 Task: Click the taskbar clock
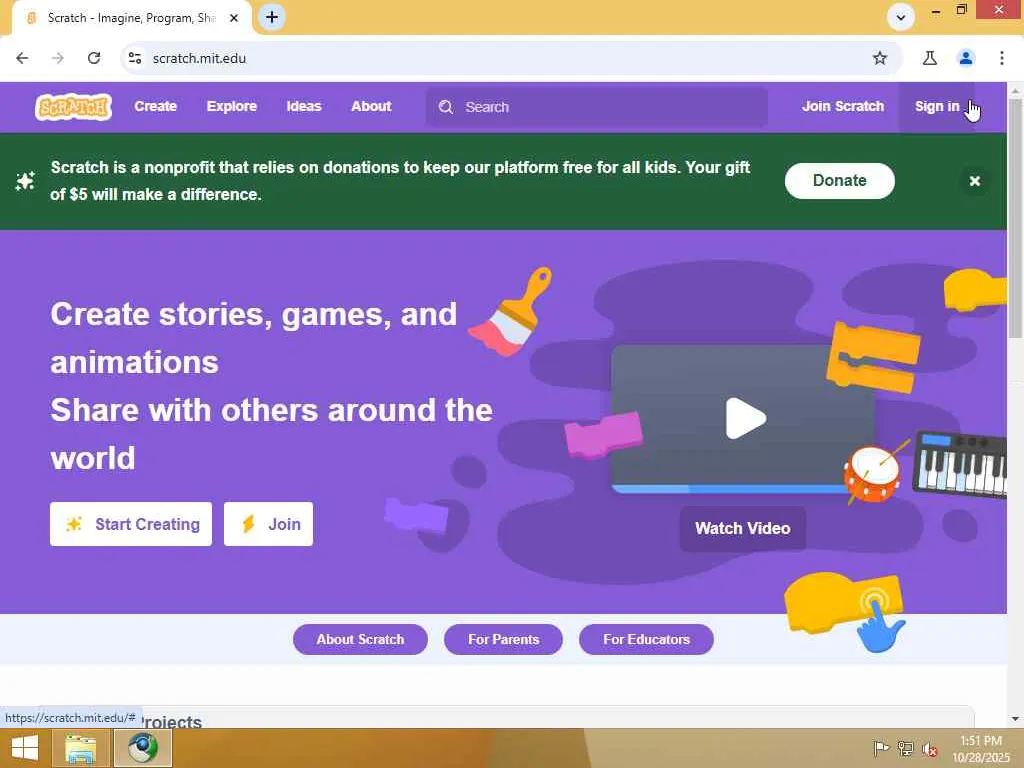pyautogui.click(x=980, y=748)
